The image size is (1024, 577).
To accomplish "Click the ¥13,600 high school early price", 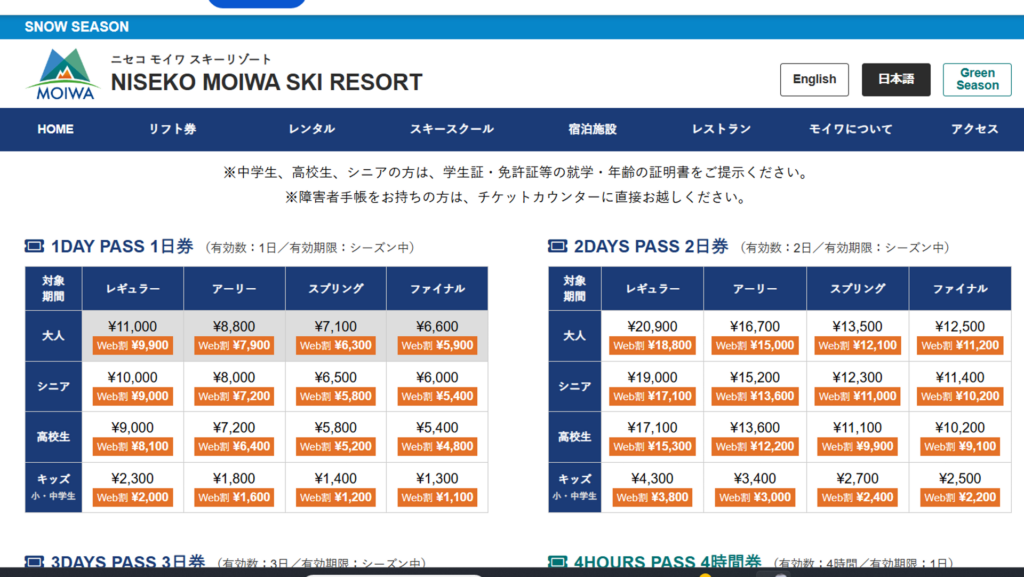I will [755, 428].
